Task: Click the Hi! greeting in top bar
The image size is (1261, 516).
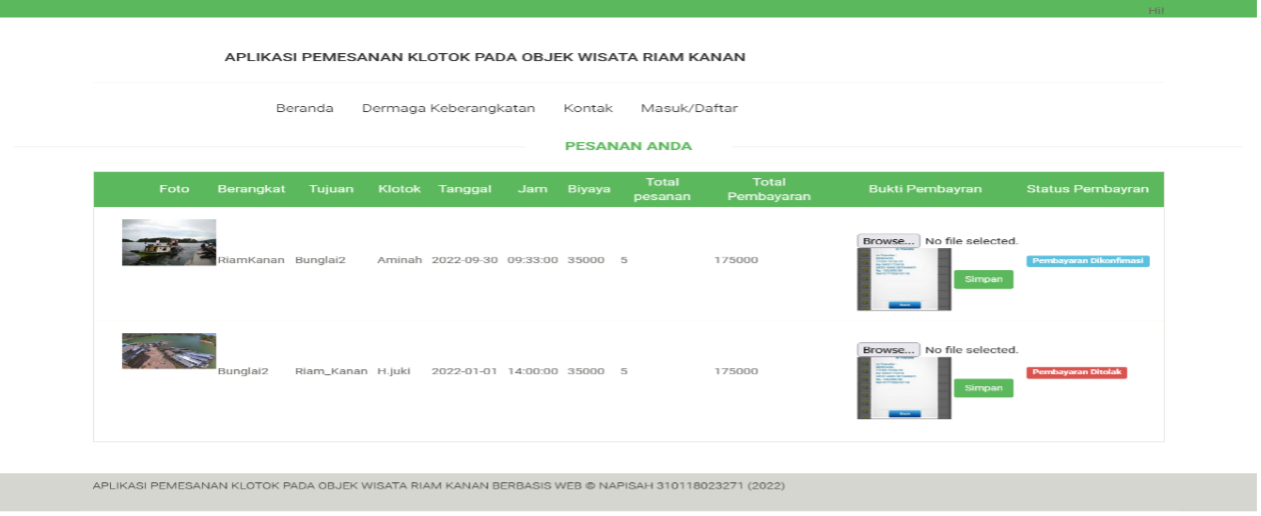Action: point(1156,10)
